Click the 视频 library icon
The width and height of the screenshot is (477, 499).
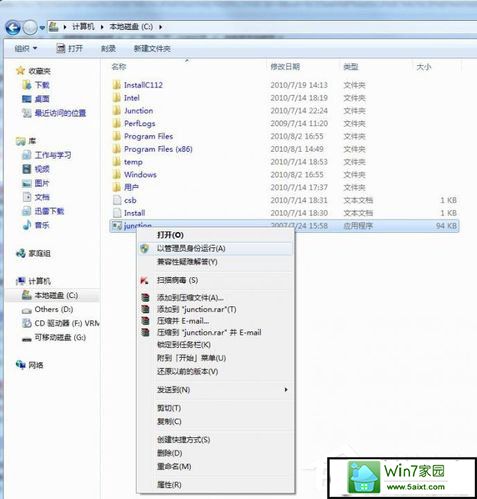tap(27, 169)
